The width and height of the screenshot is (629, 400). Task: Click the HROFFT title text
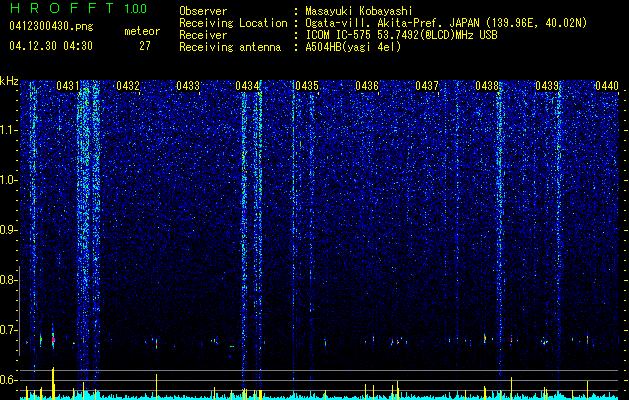click(62, 8)
